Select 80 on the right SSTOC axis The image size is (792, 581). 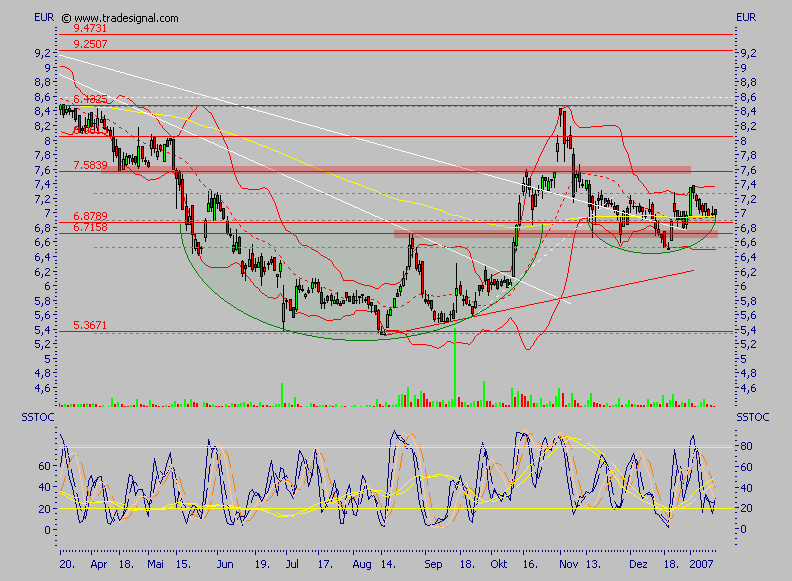[x=747, y=446]
